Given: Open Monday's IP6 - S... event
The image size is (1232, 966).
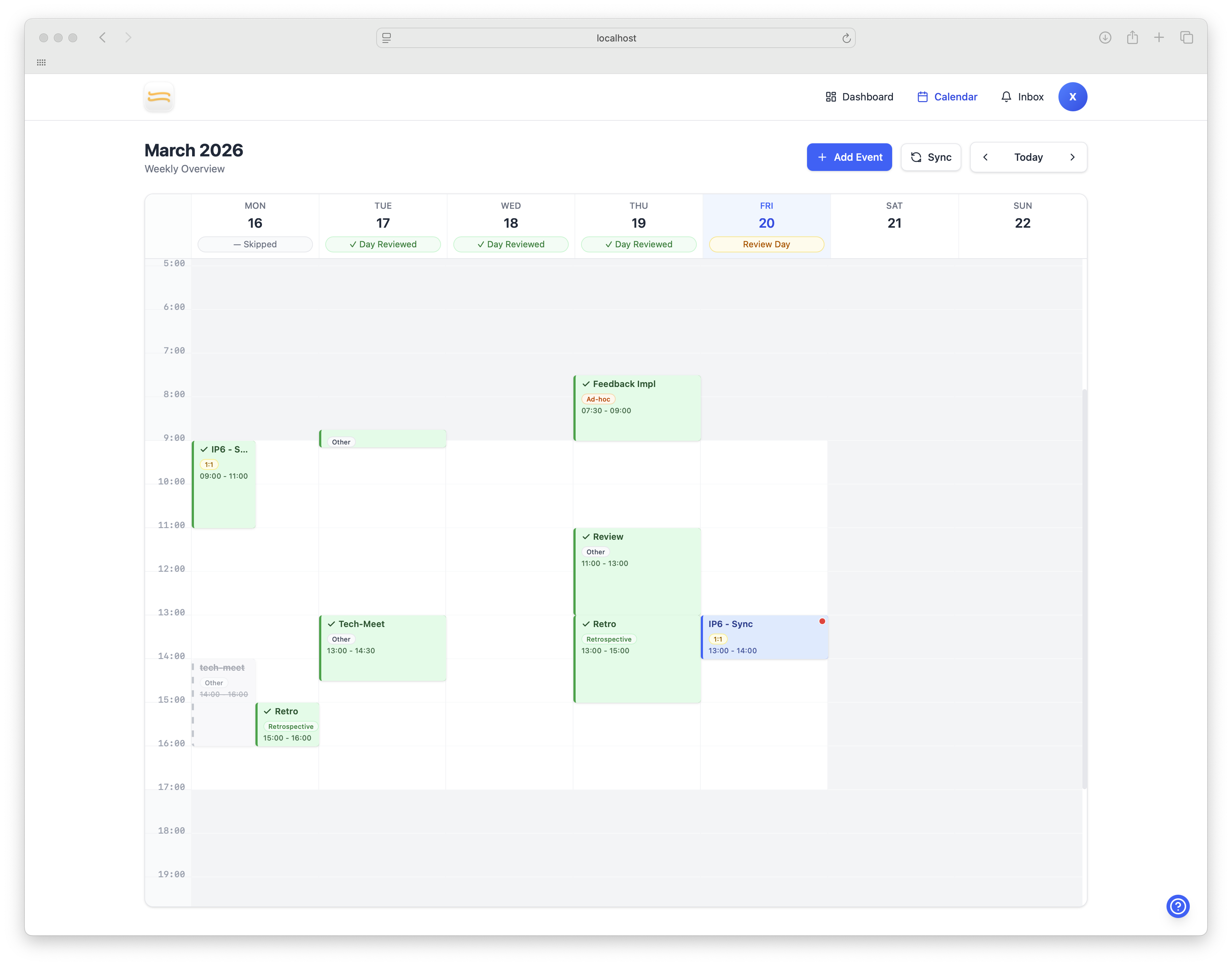Looking at the screenshot, I should [x=223, y=485].
